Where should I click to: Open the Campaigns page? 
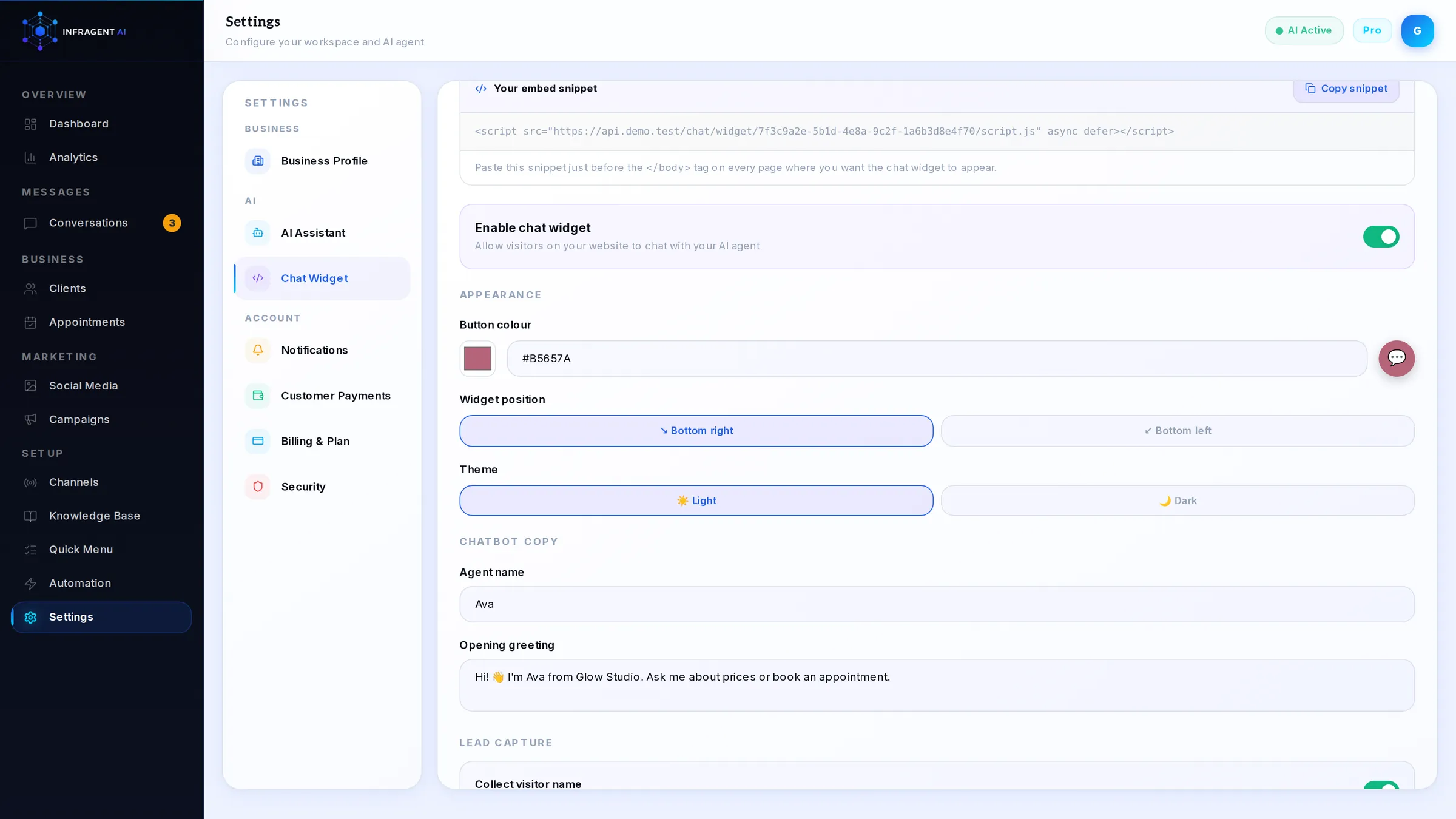point(101,420)
